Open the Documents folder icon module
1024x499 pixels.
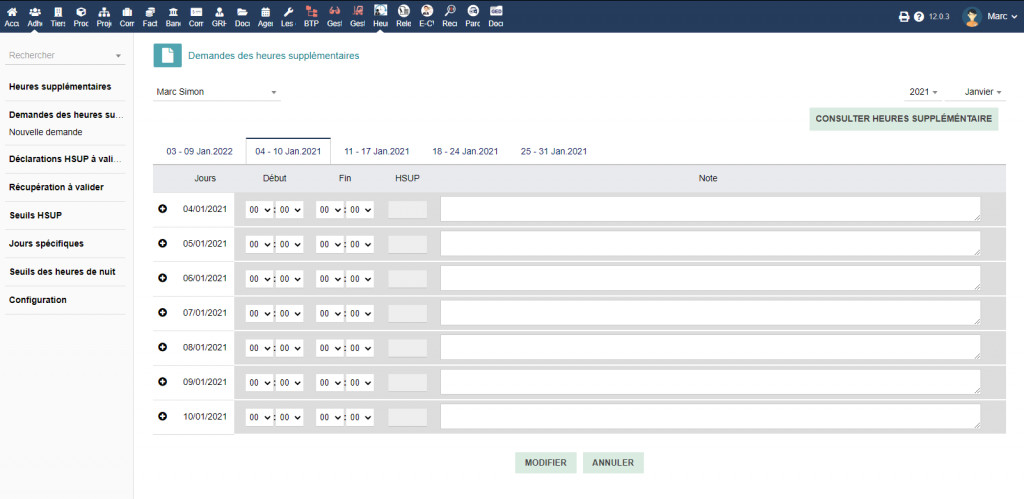[242, 12]
